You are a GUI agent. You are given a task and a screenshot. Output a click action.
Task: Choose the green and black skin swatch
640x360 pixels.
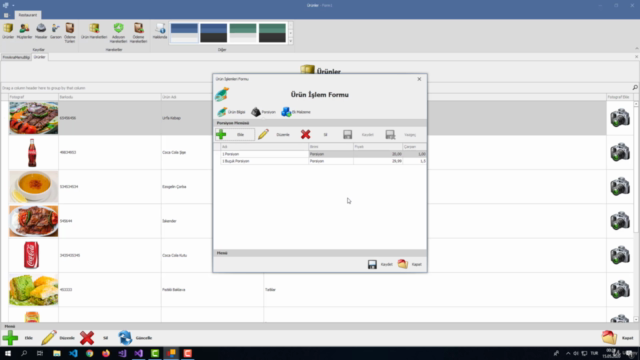tap(272, 33)
